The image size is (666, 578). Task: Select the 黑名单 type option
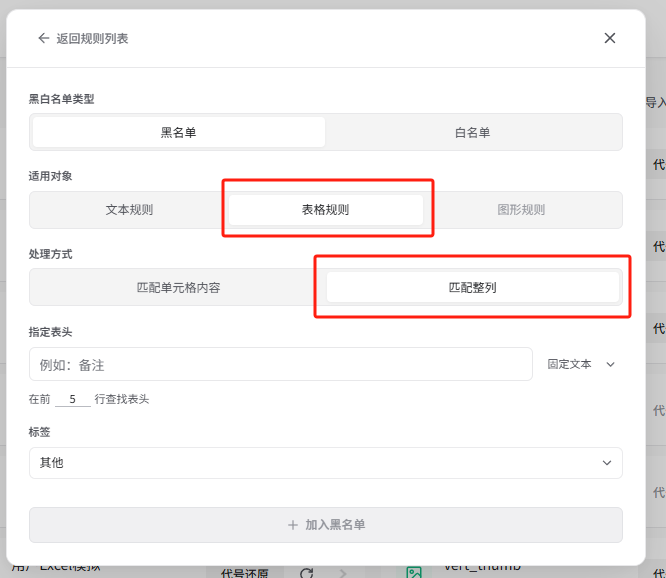(x=179, y=133)
